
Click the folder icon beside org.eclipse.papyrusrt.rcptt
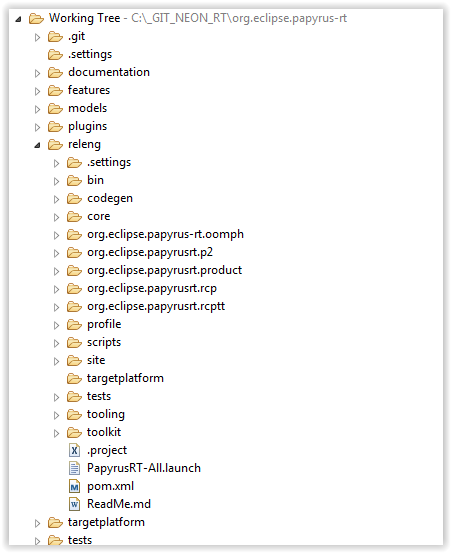tap(74, 306)
